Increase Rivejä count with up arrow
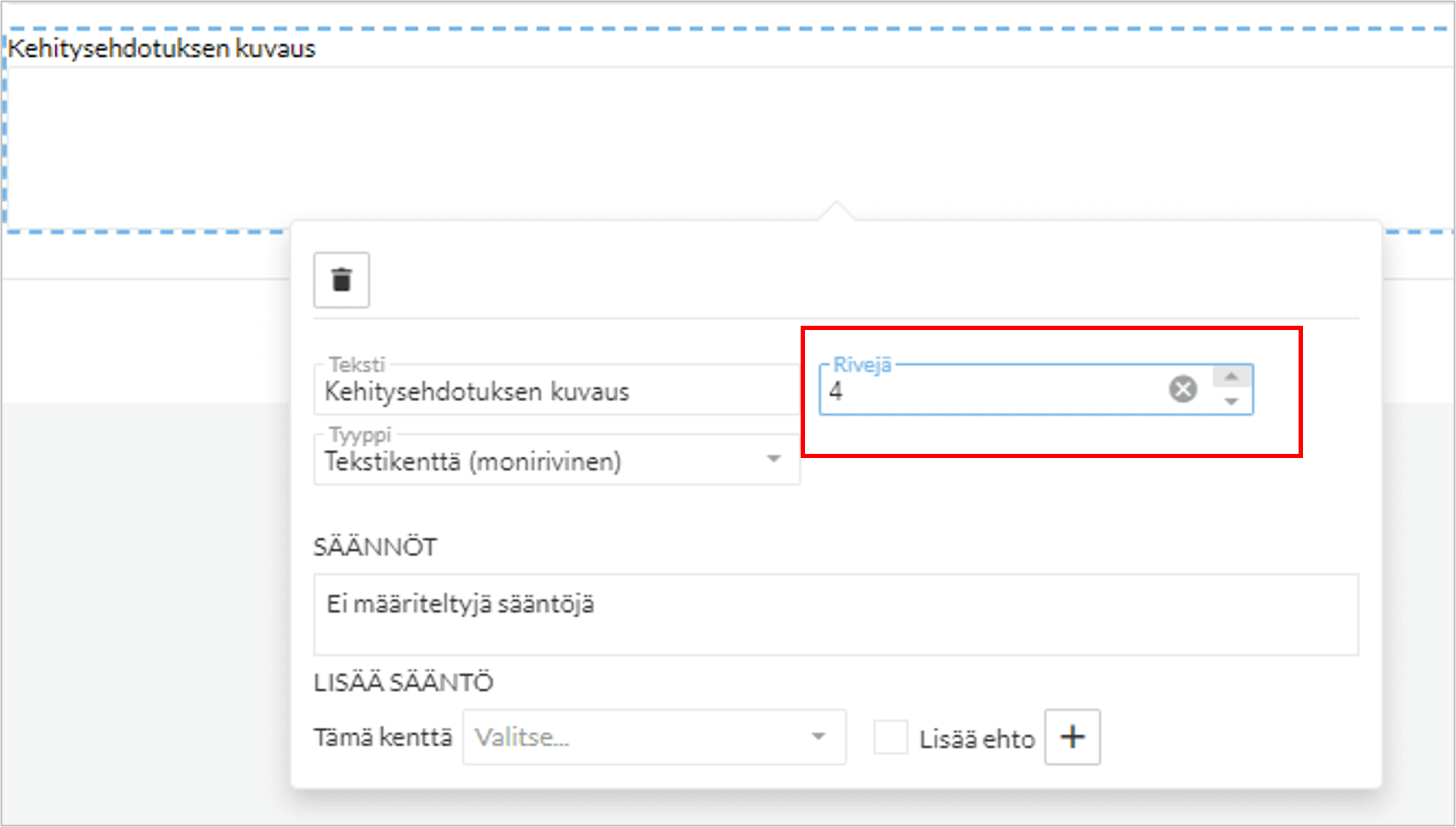The width and height of the screenshot is (1456, 827). click(1231, 377)
